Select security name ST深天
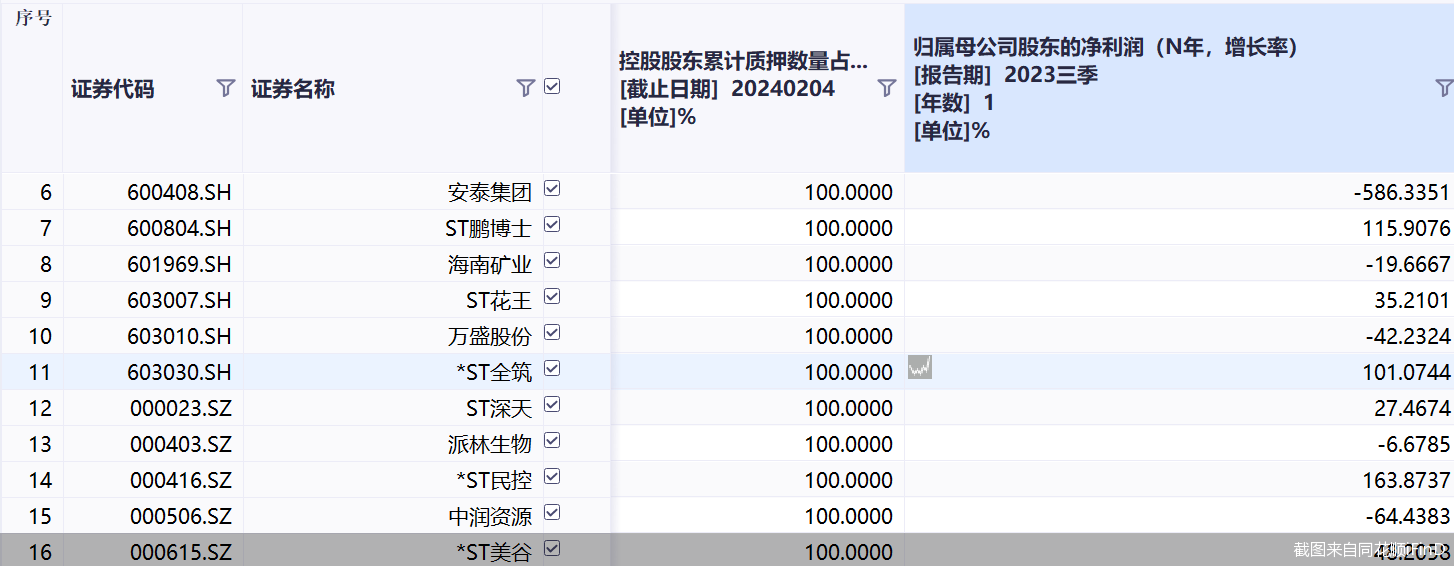This screenshot has width=1454, height=566. tap(499, 408)
